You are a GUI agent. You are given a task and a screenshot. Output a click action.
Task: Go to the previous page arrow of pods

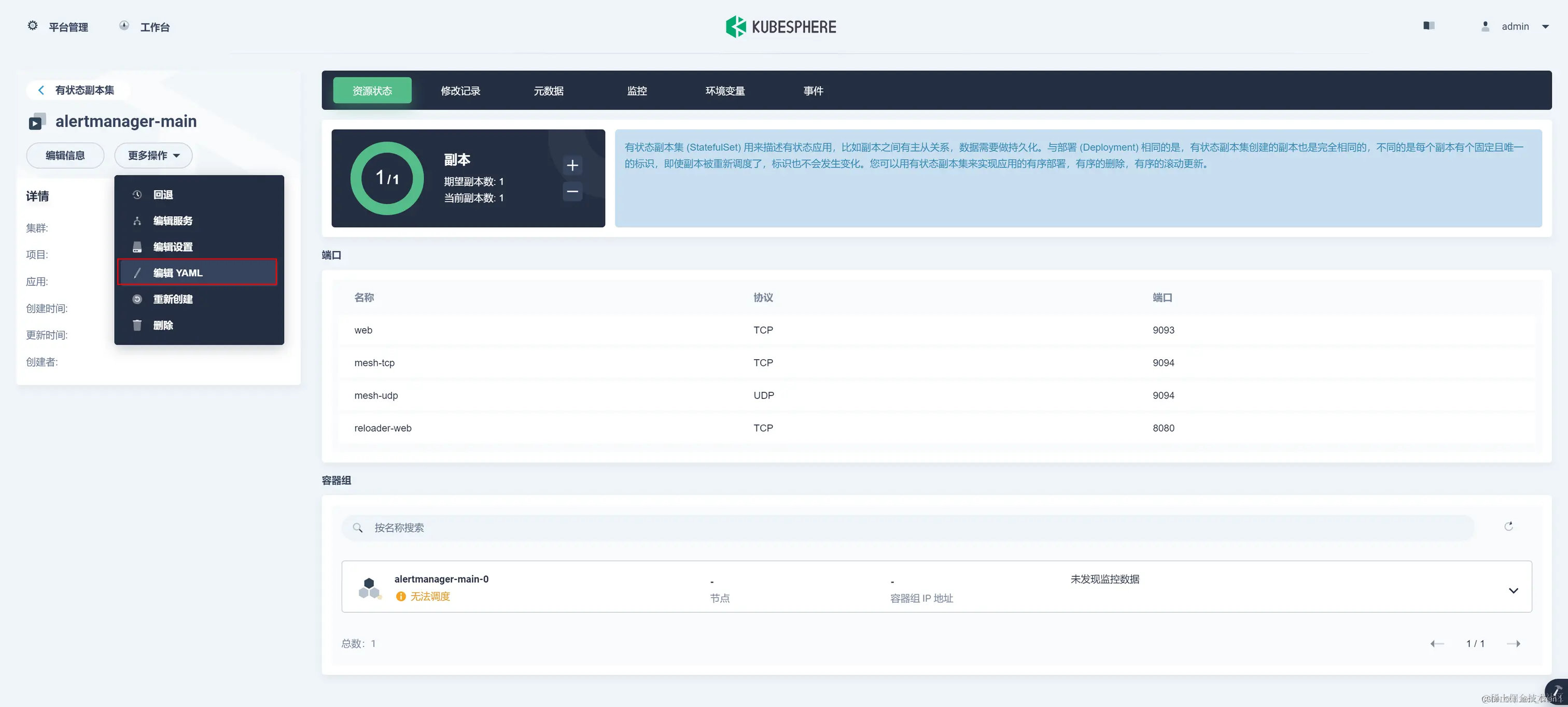click(x=1436, y=643)
